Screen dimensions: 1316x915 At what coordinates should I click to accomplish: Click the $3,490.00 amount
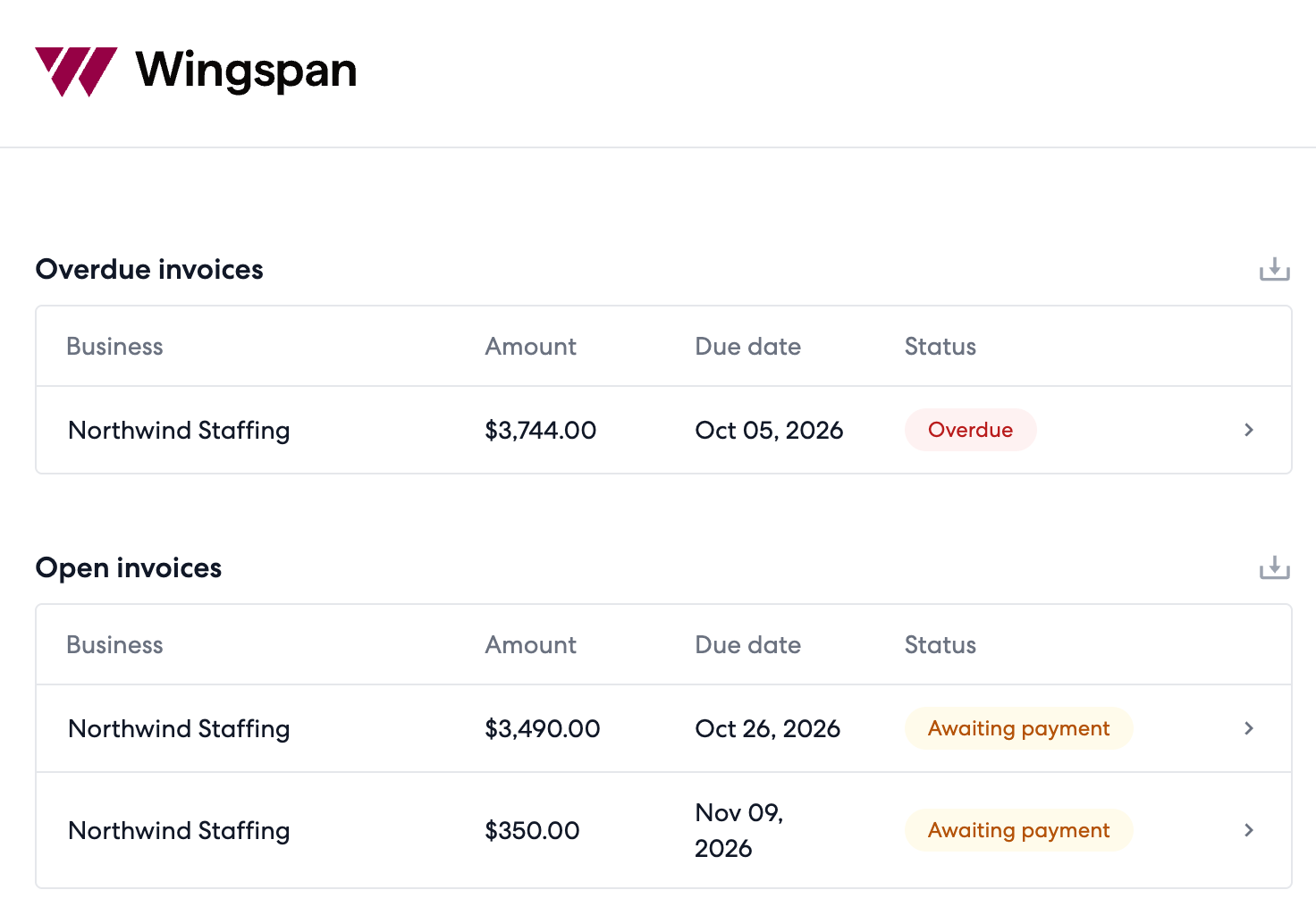click(542, 729)
